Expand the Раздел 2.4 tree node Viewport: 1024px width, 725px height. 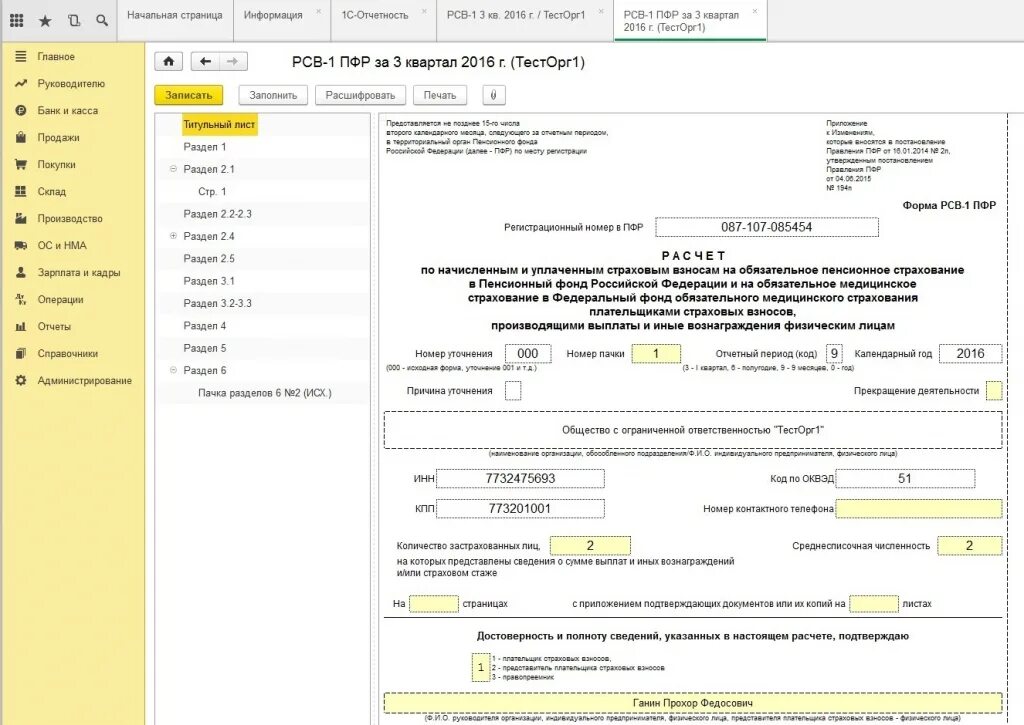(x=173, y=236)
